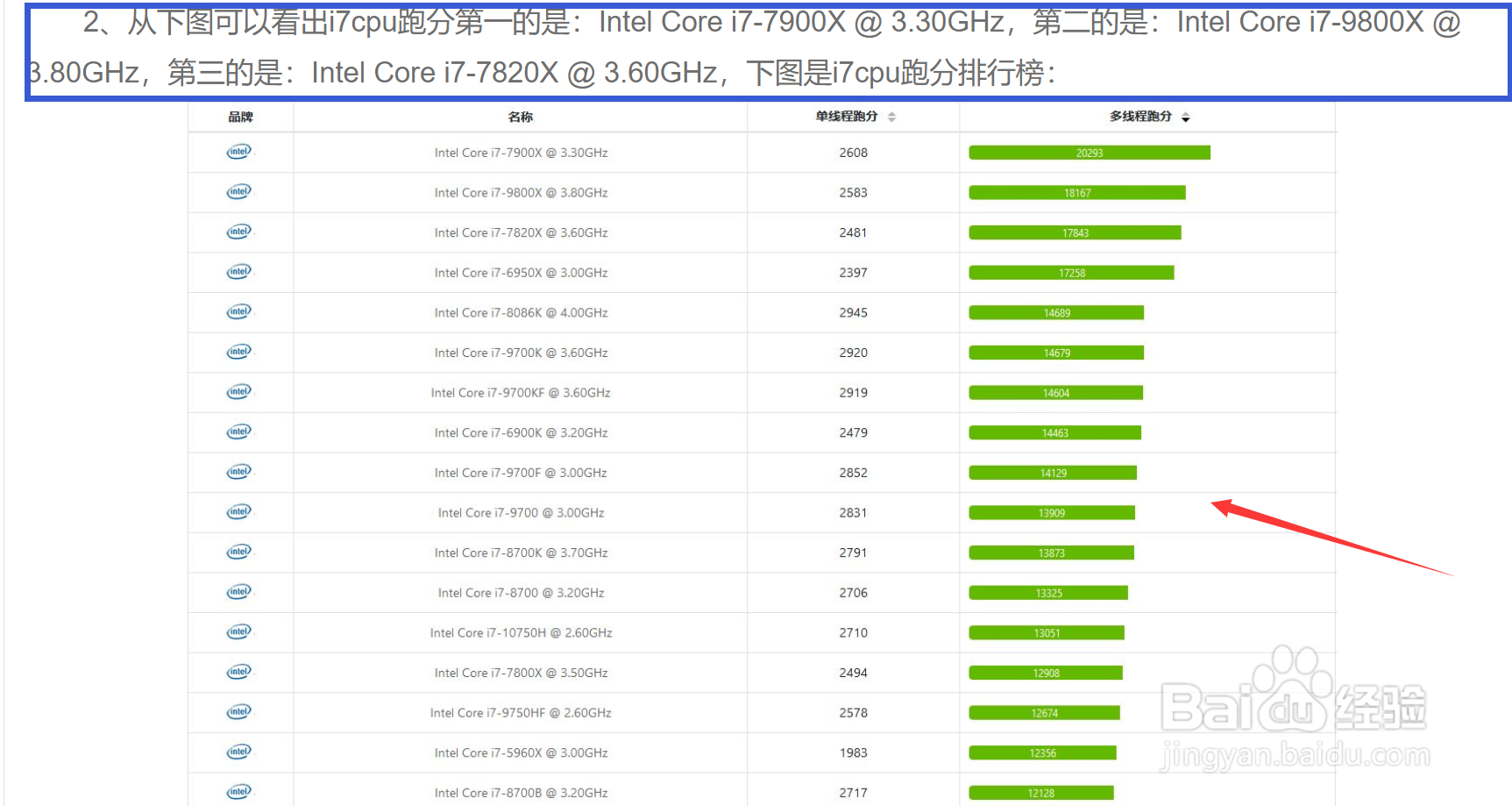
Task: Click single-thread score 2920
Action: click(x=853, y=353)
